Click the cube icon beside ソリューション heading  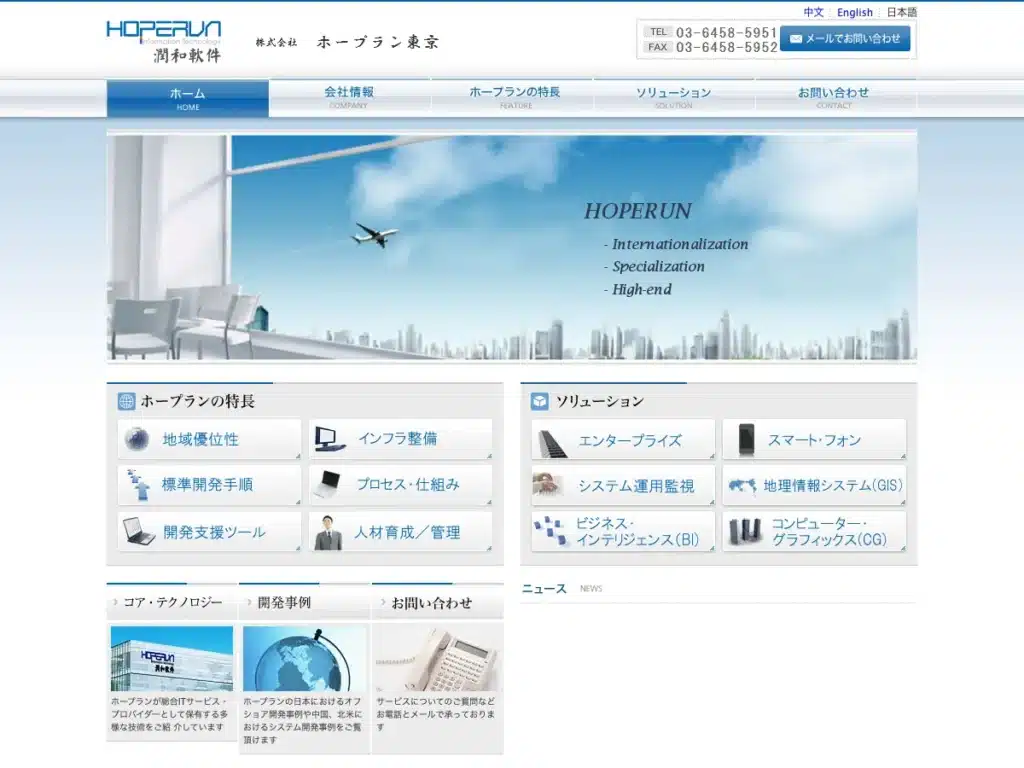tap(539, 401)
